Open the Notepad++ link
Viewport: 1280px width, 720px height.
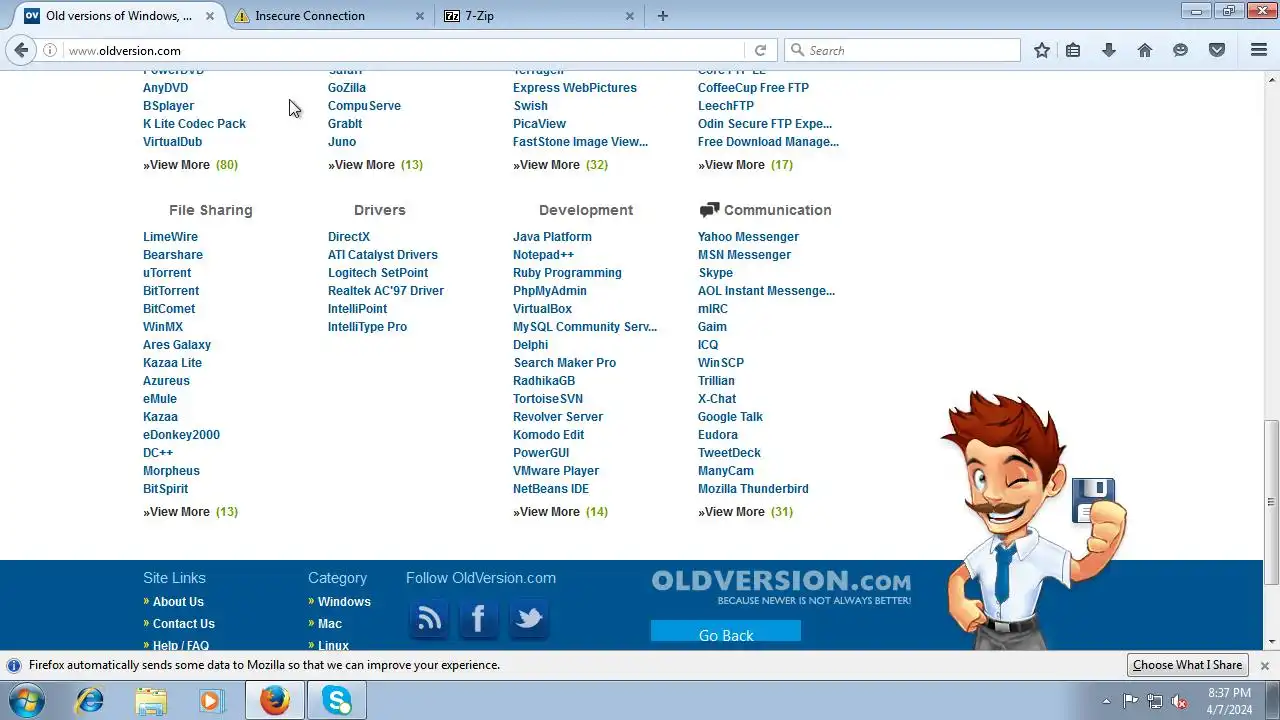tap(543, 255)
